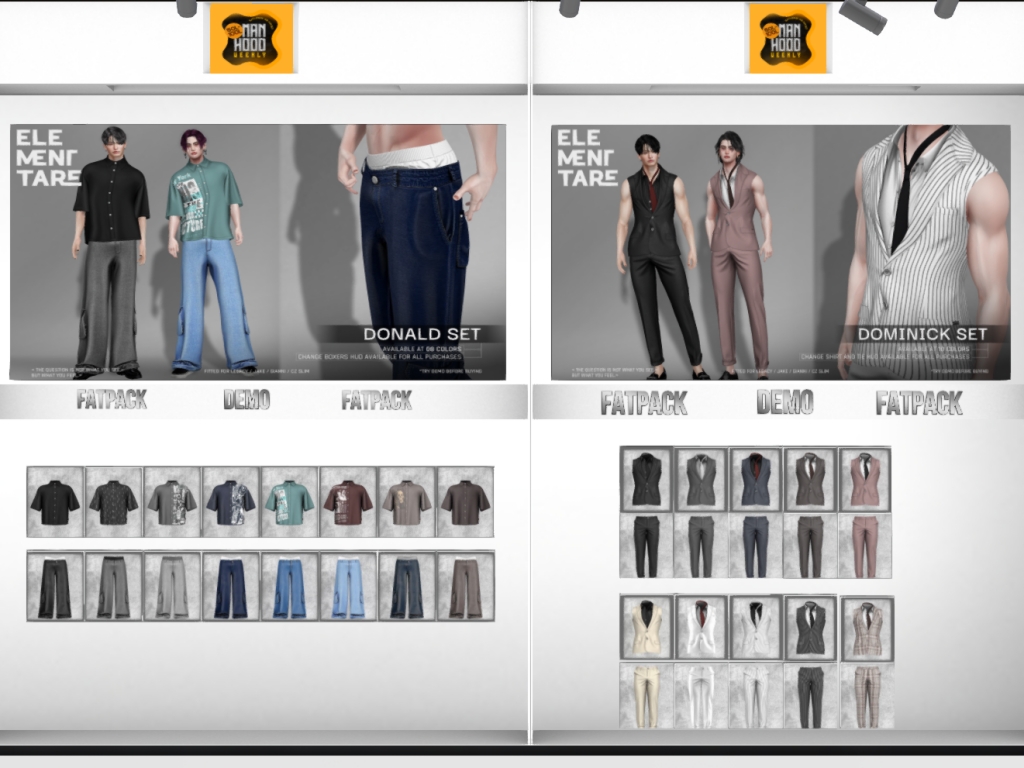Select white trousers below the red-tie white vest

[x=701, y=696]
